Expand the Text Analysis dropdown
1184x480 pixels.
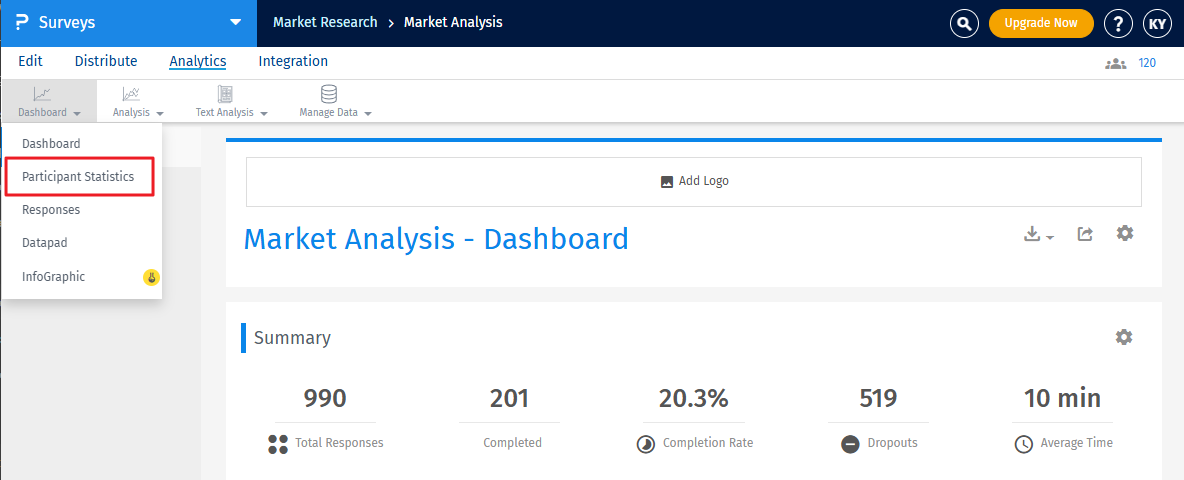click(x=264, y=113)
